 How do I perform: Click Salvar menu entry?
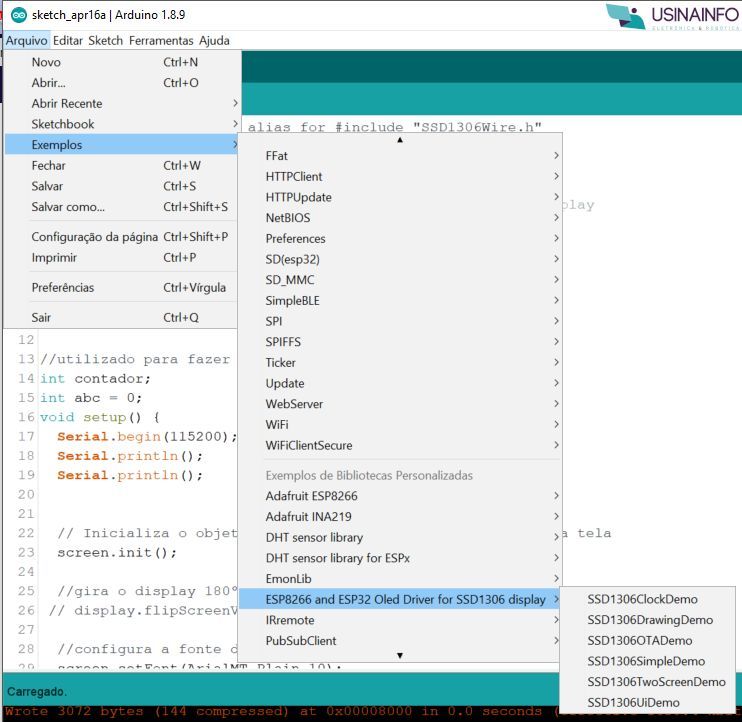[121, 186]
